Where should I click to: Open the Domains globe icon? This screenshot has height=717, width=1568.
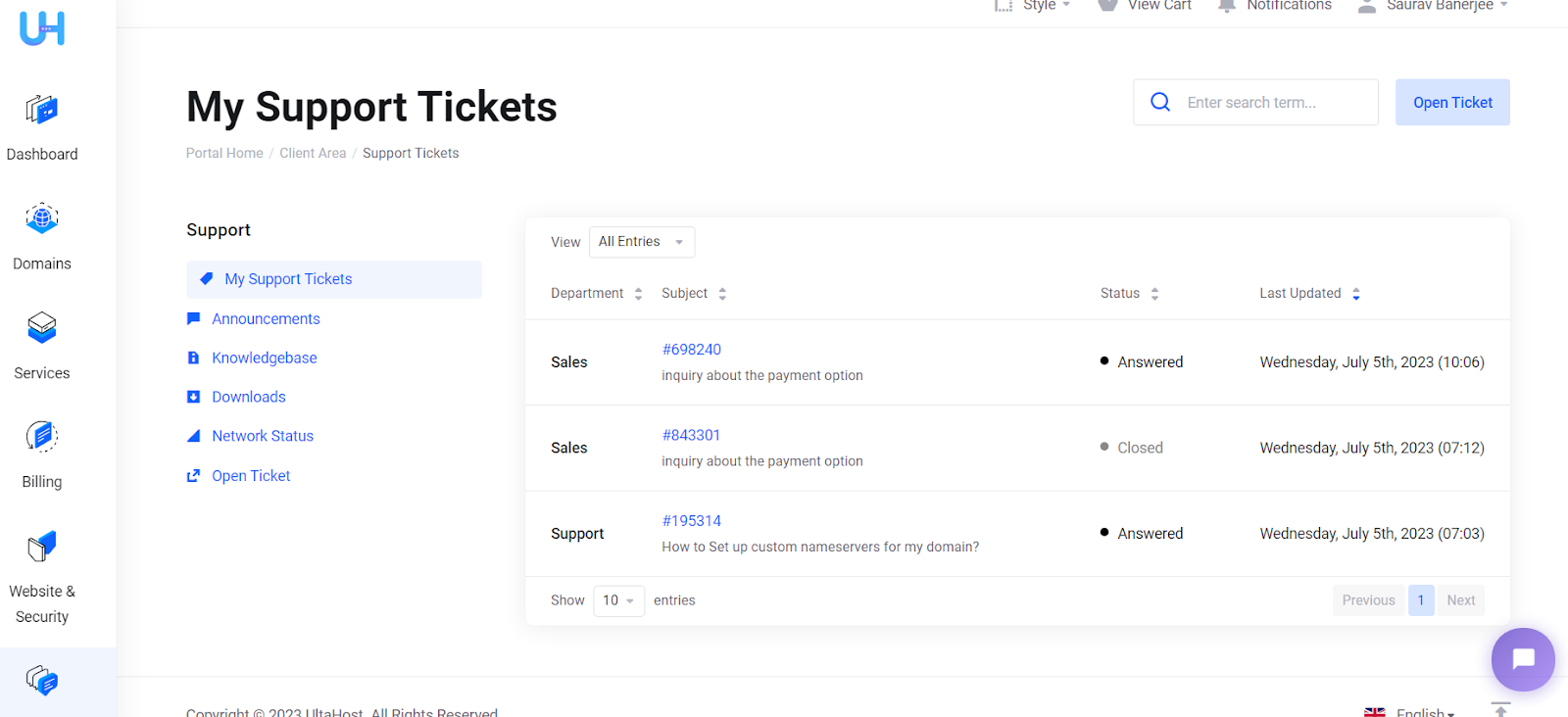pyautogui.click(x=42, y=218)
